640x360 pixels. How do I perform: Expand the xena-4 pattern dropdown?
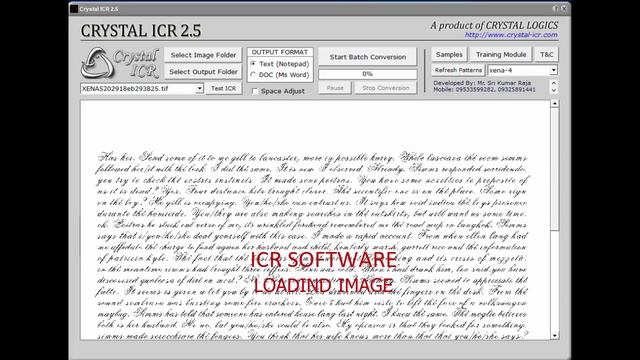point(553,70)
